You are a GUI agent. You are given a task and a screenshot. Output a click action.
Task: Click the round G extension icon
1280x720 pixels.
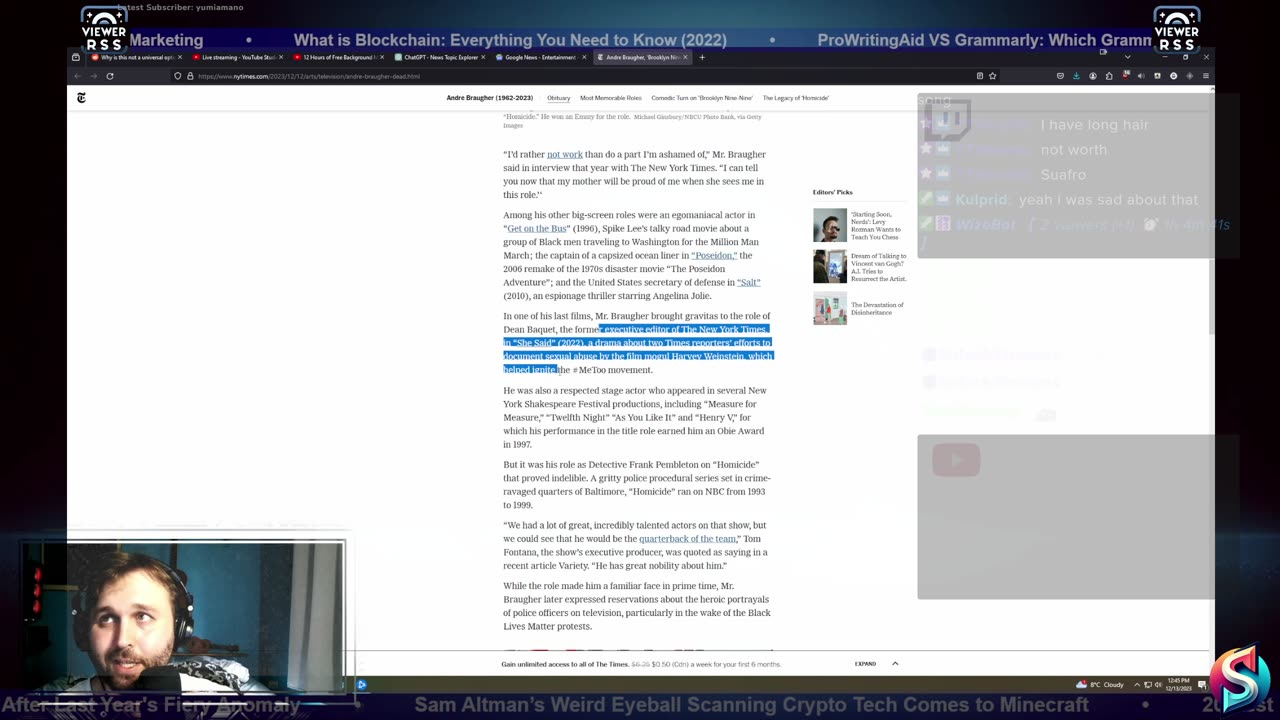[1173, 76]
